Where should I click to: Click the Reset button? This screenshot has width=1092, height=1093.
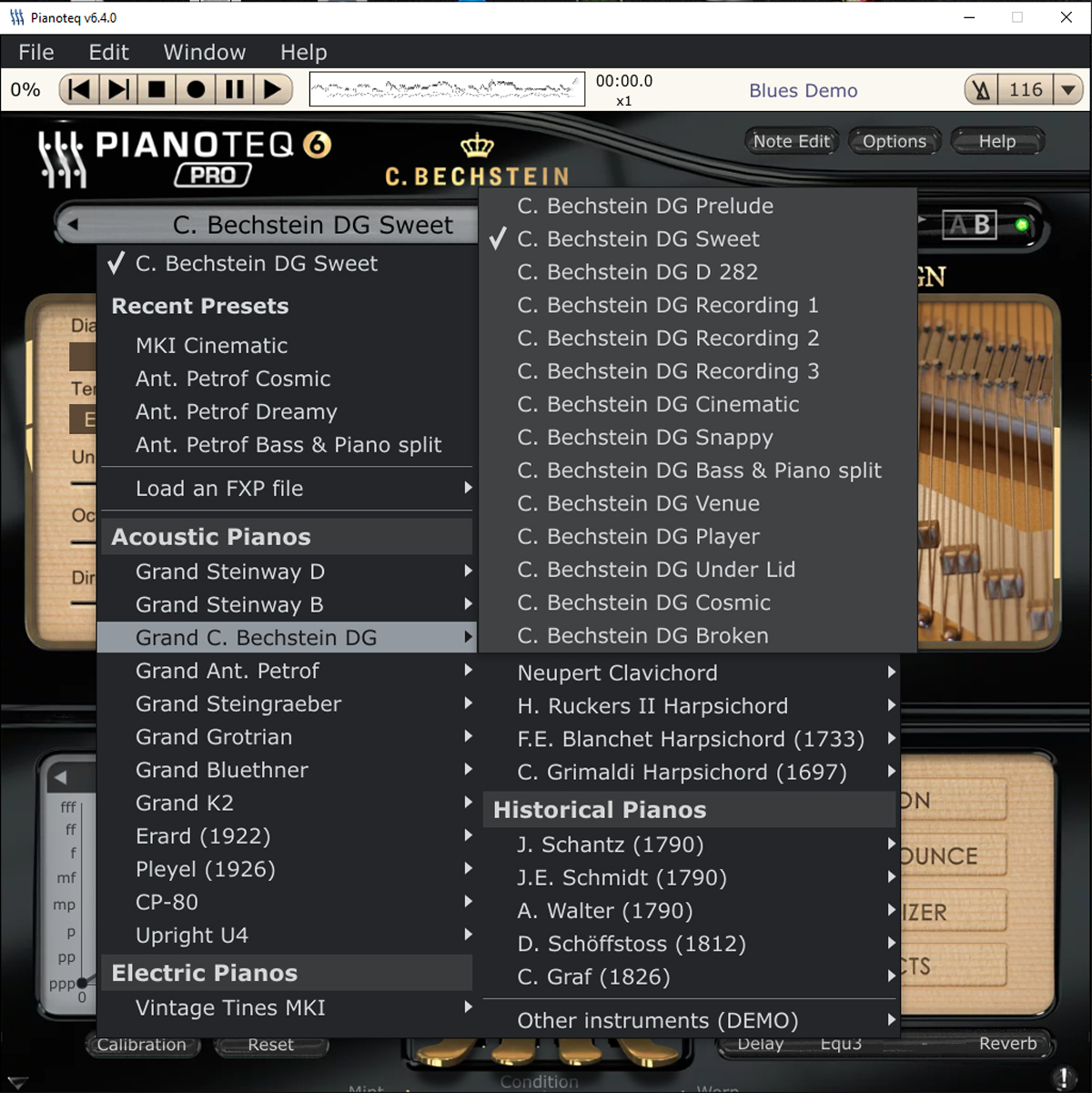click(x=271, y=1045)
